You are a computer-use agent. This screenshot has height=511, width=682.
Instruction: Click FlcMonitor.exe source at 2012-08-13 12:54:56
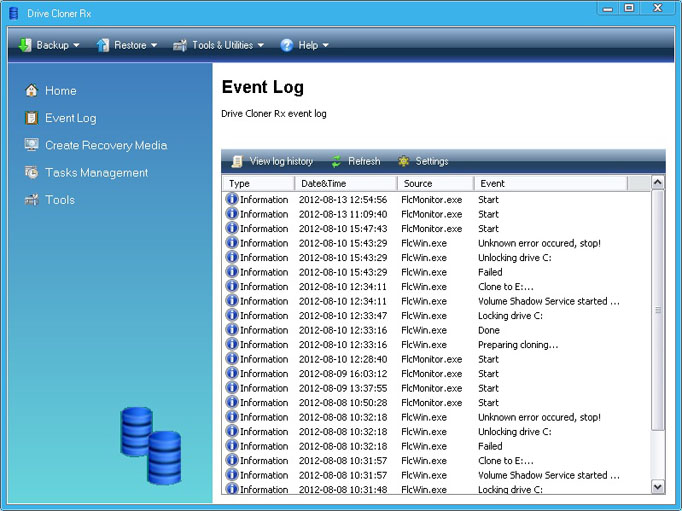pyautogui.click(x=431, y=200)
